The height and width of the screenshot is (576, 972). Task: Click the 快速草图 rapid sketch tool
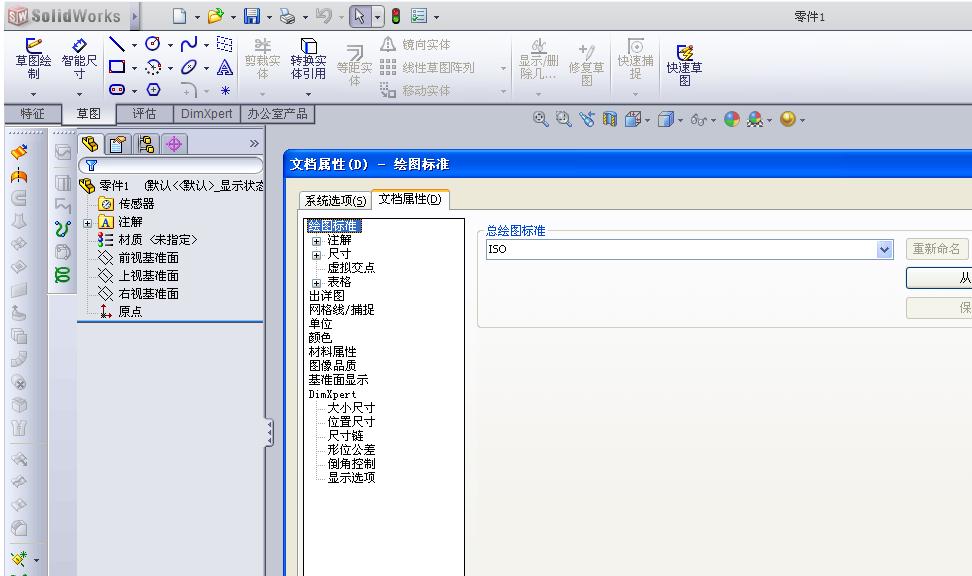click(684, 64)
